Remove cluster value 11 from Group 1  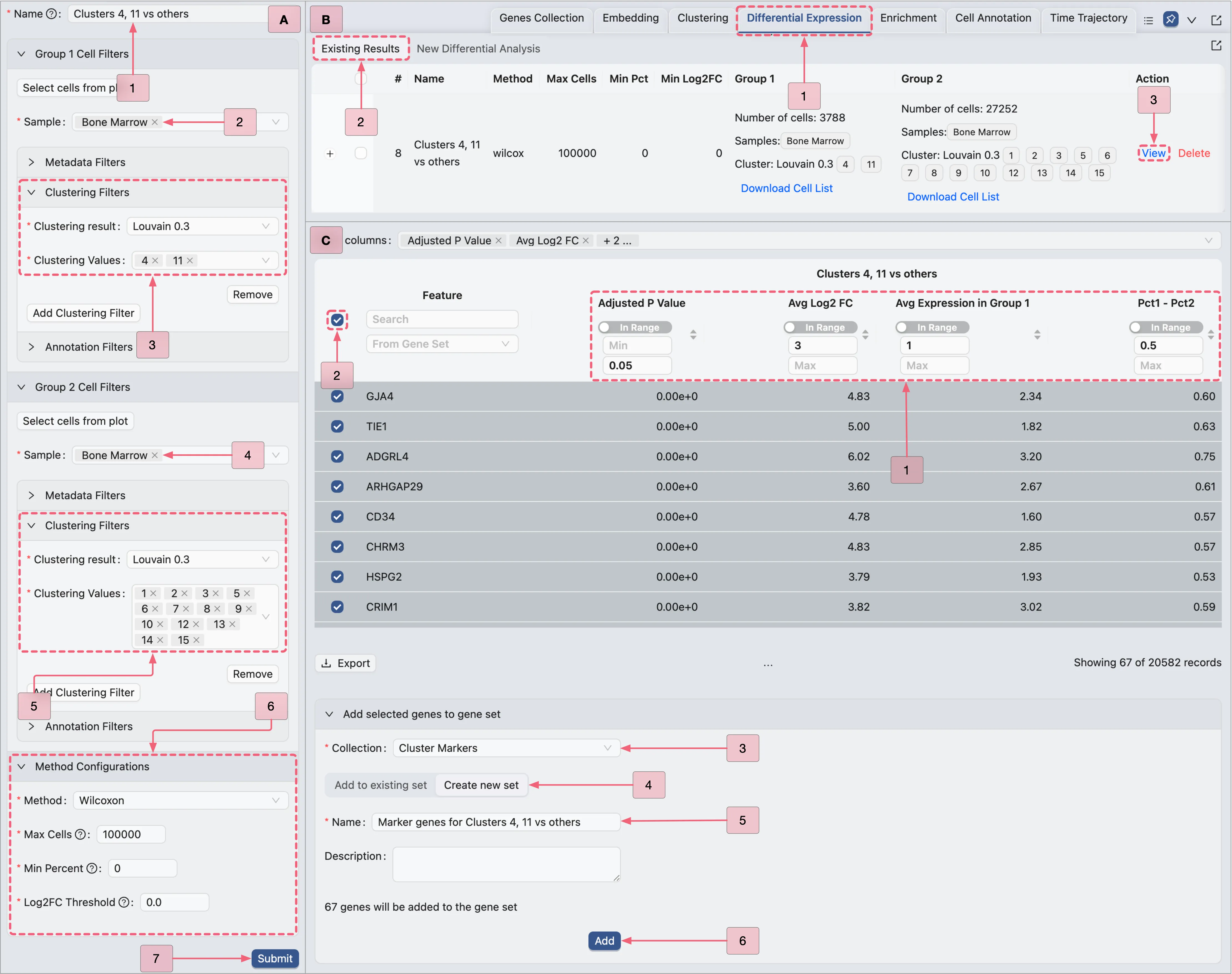pyautogui.click(x=191, y=261)
